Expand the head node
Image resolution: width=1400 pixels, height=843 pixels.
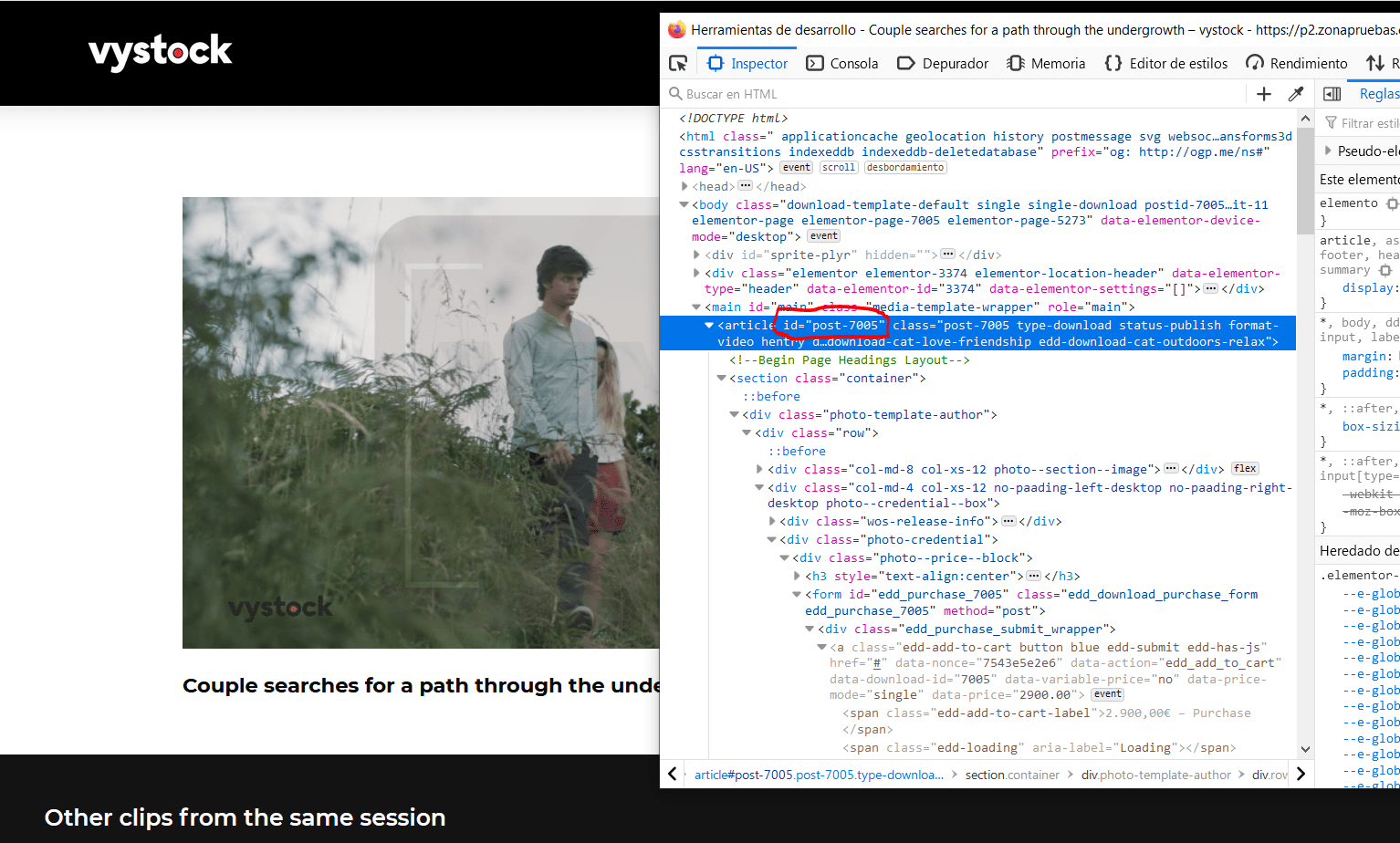(x=684, y=186)
